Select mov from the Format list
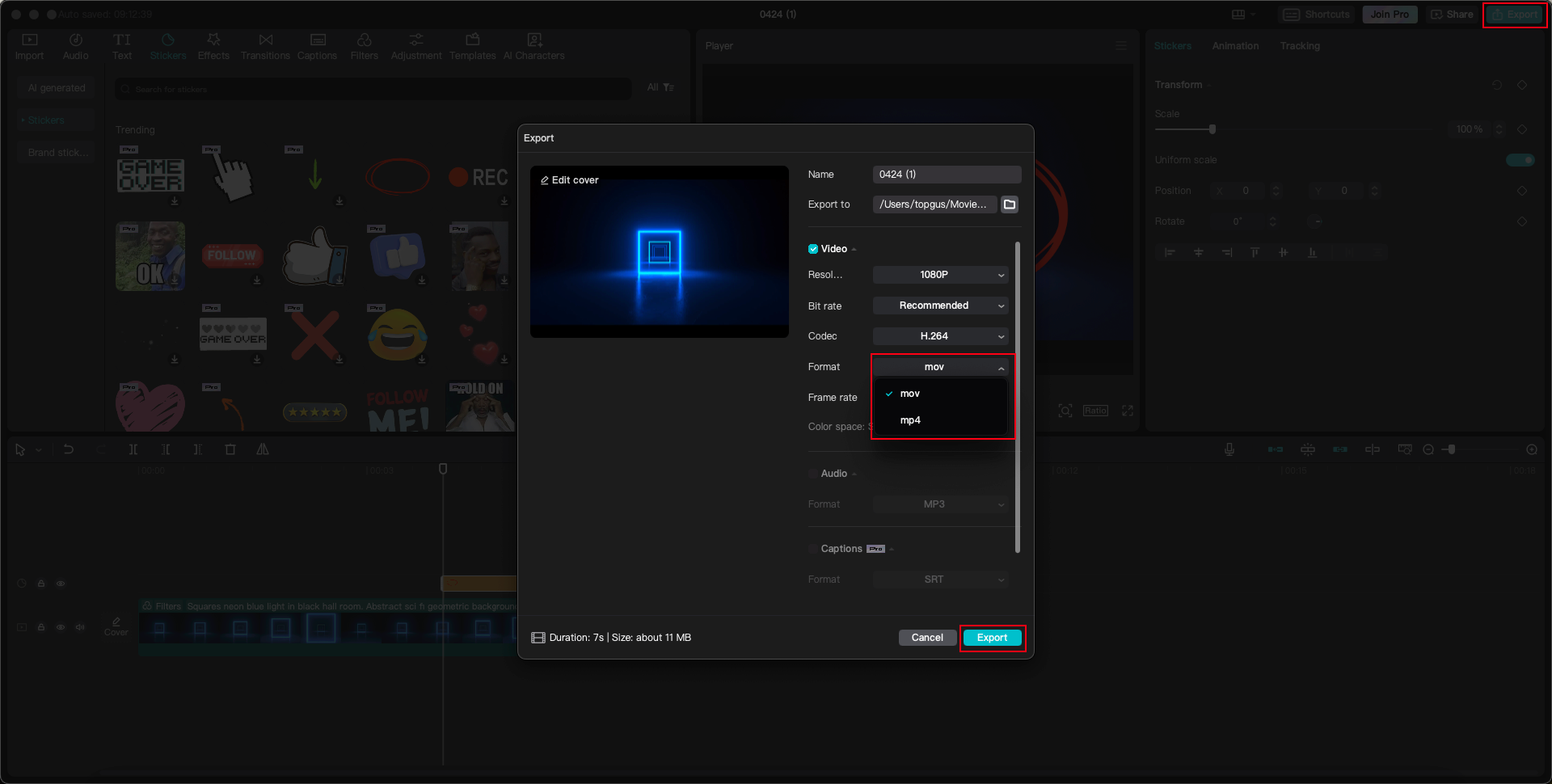Image resolution: width=1552 pixels, height=784 pixels. click(941, 394)
